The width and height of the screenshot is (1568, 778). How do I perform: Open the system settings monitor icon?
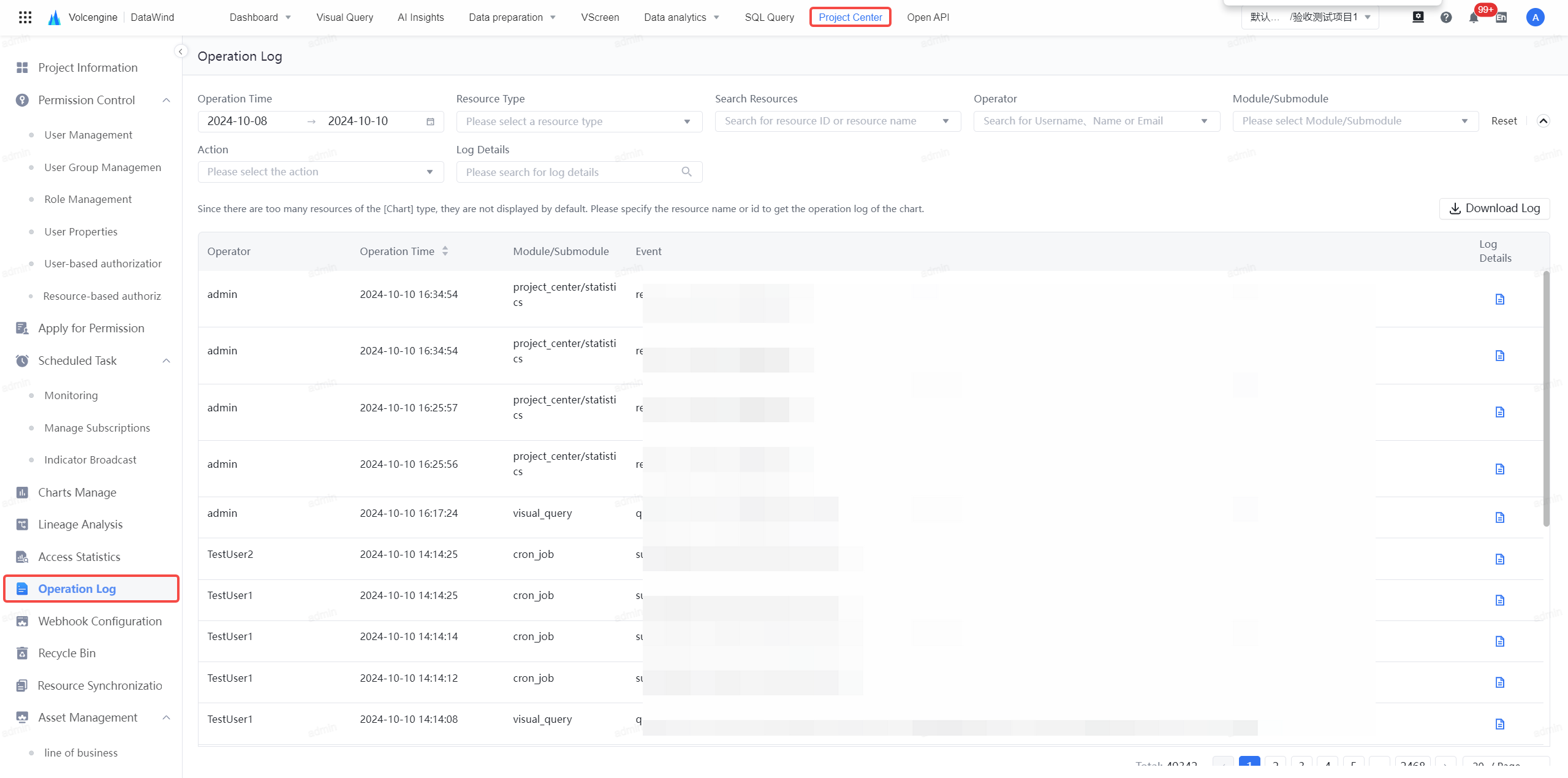click(x=1418, y=17)
